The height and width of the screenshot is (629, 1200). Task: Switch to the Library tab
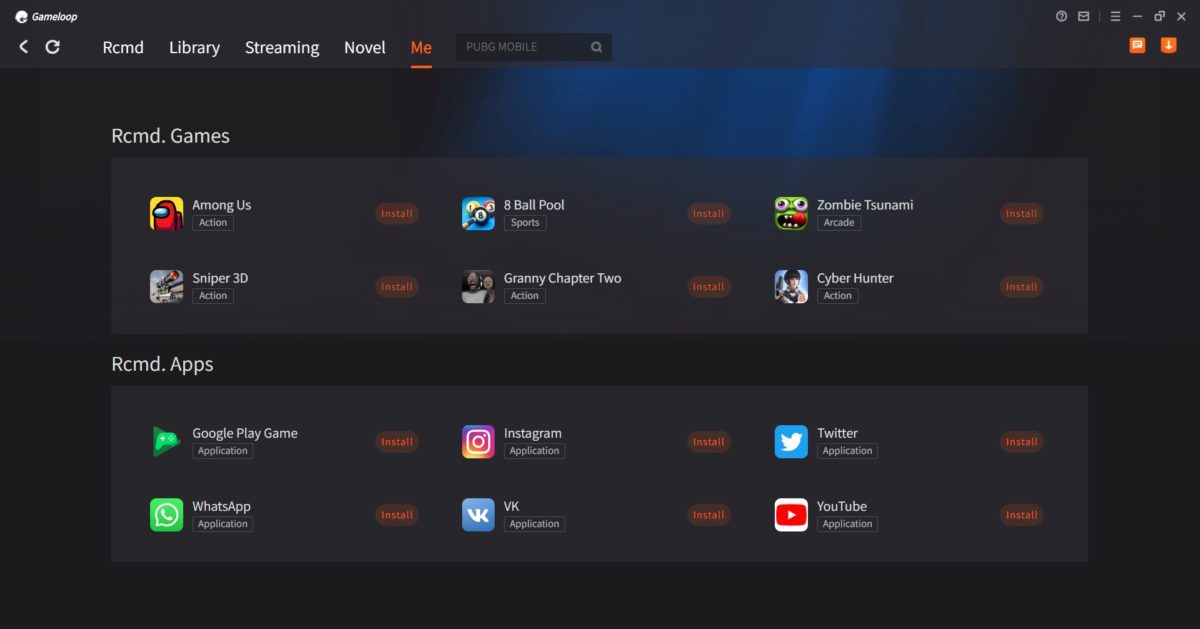pos(194,47)
